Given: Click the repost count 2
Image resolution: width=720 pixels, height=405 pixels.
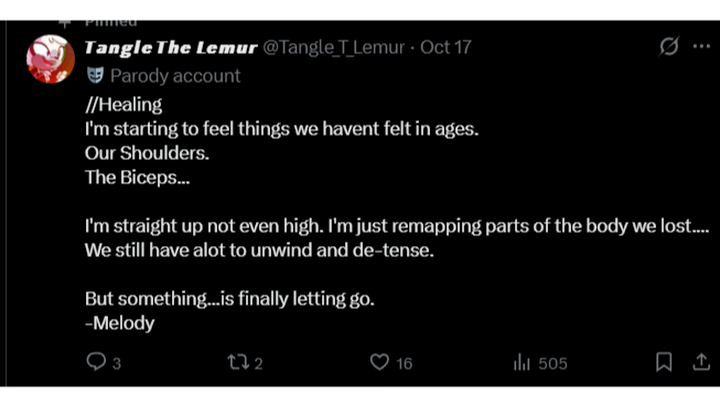Looking at the screenshot, I should [x=259, y=364].
